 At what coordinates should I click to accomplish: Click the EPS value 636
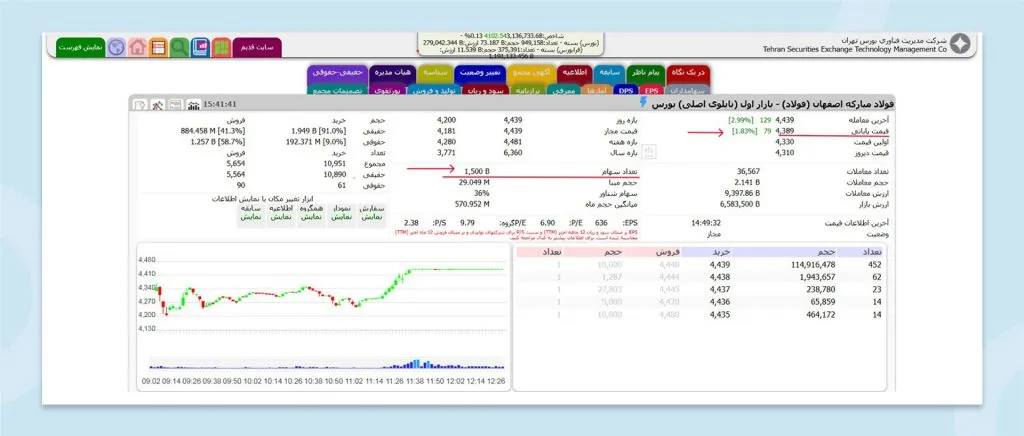click(x=601, y=223)
